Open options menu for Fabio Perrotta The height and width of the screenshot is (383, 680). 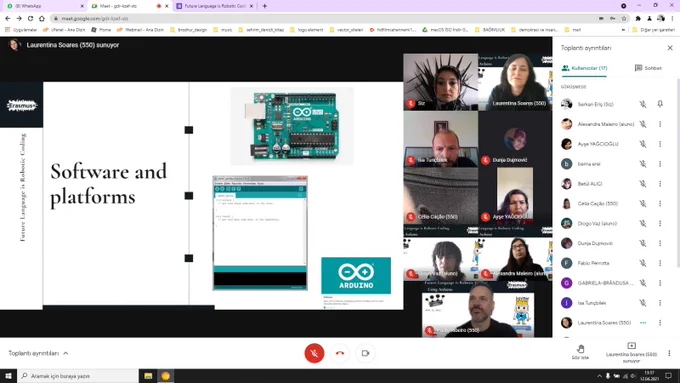(x=660, y=263)
